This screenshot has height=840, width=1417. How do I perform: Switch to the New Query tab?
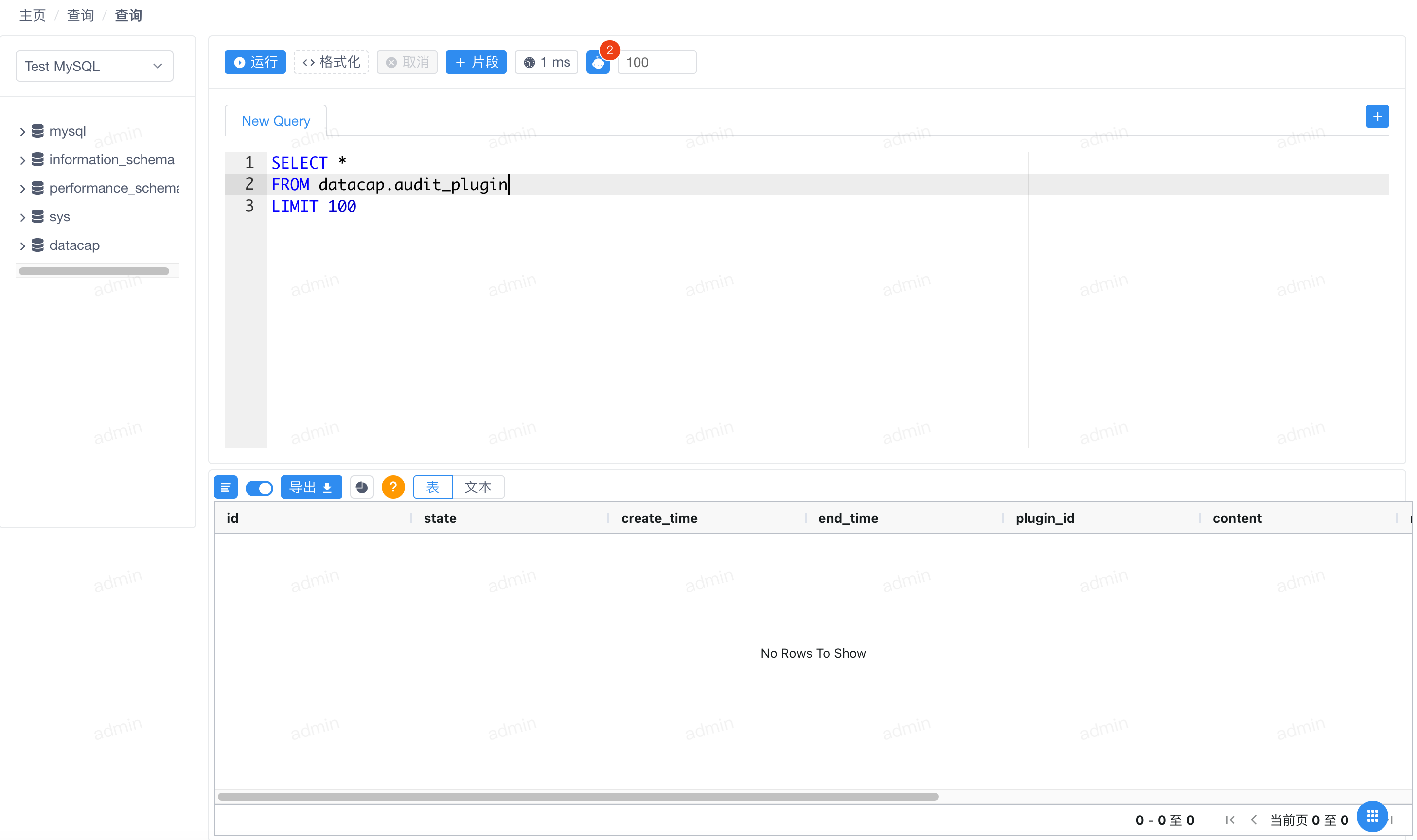pyautogui.click(x=276, y=121)
